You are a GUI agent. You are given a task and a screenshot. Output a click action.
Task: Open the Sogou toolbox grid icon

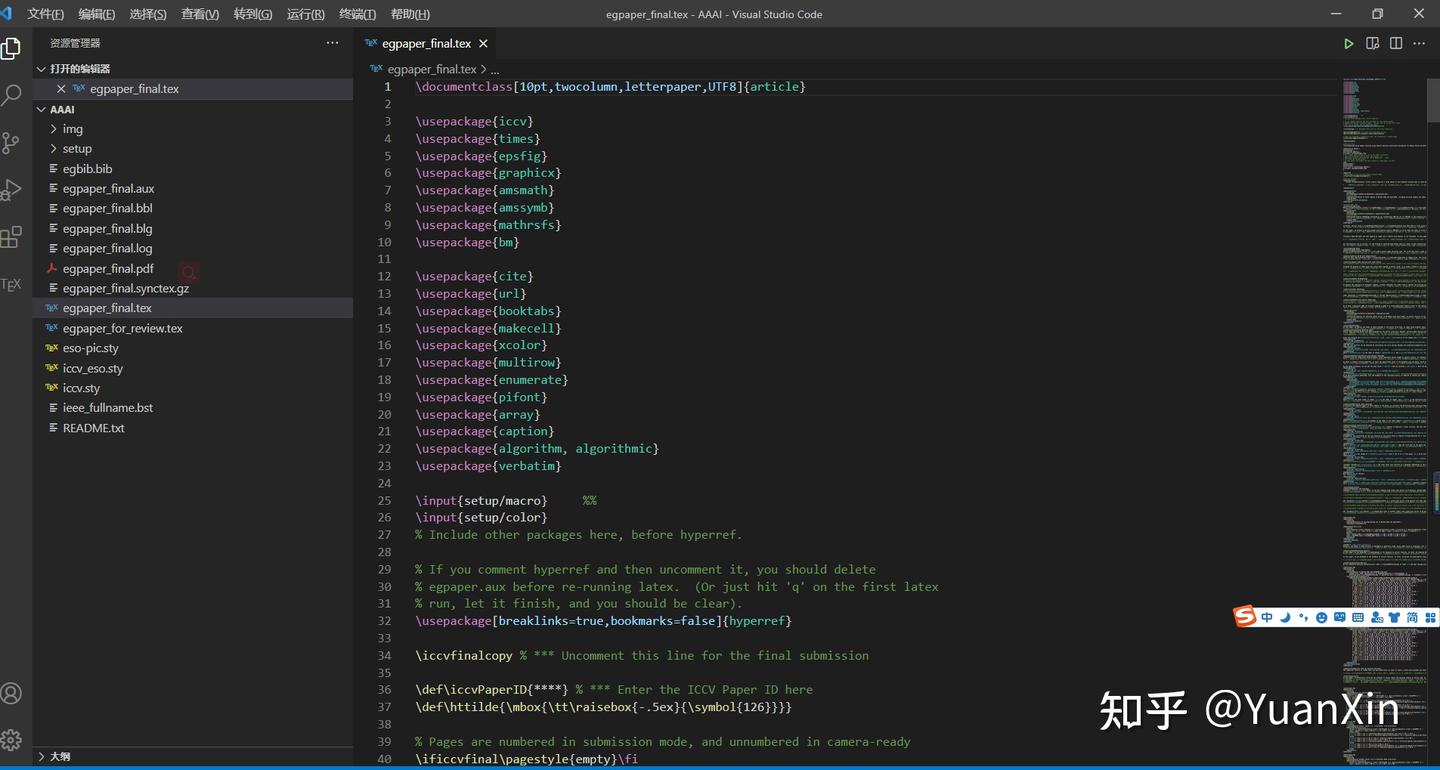[x=1430, y=618]
